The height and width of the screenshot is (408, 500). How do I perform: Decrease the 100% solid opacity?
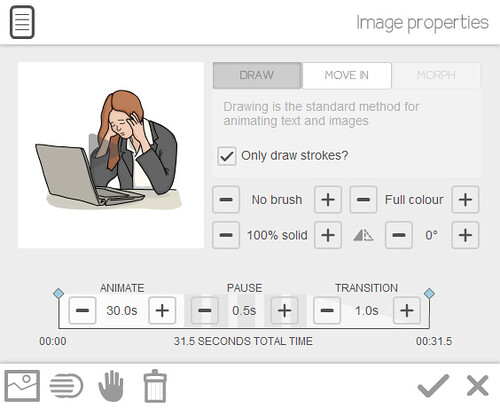(226, 235)
